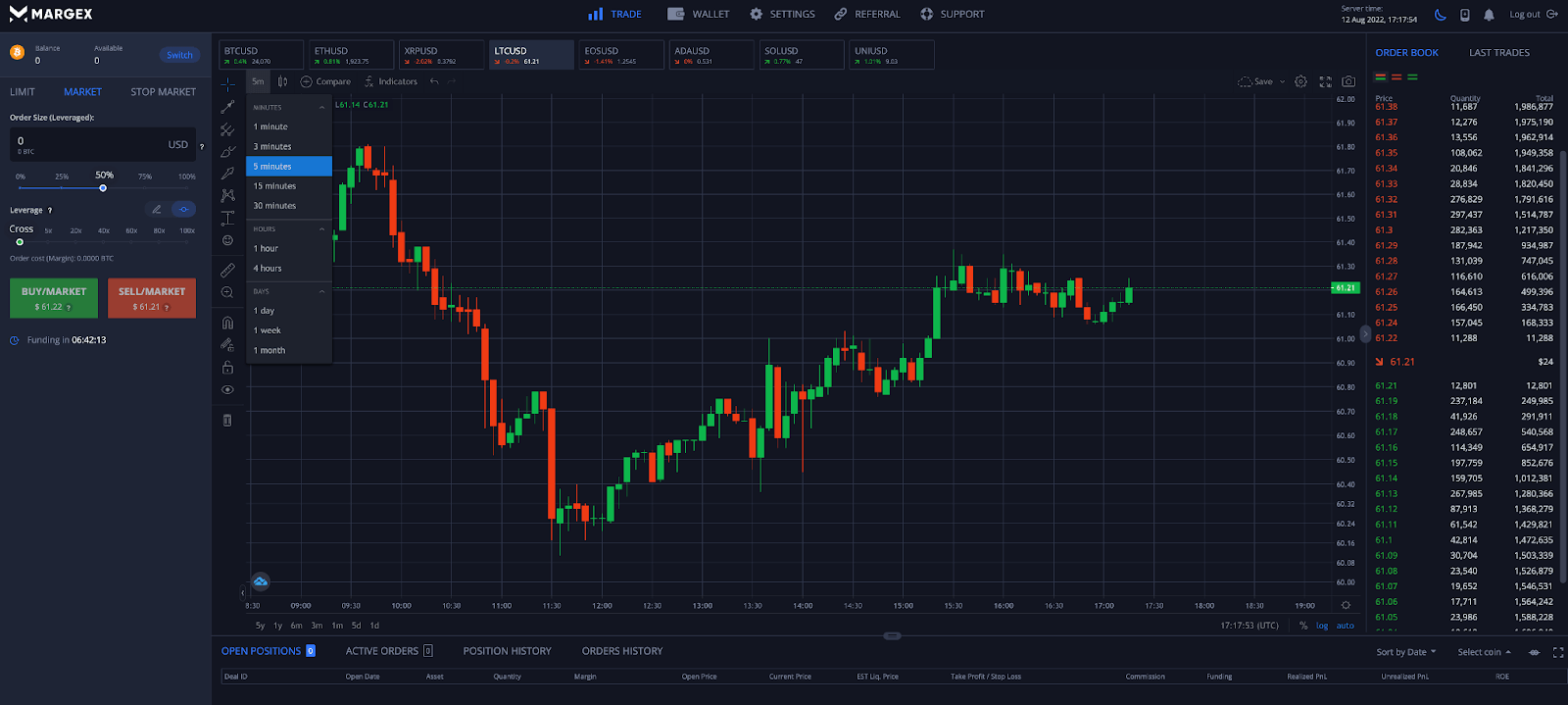Image resolution: width=1568 pixels, height=705 pixels.
Task: Open chart settings gear icon
Action: [1300, 81]
